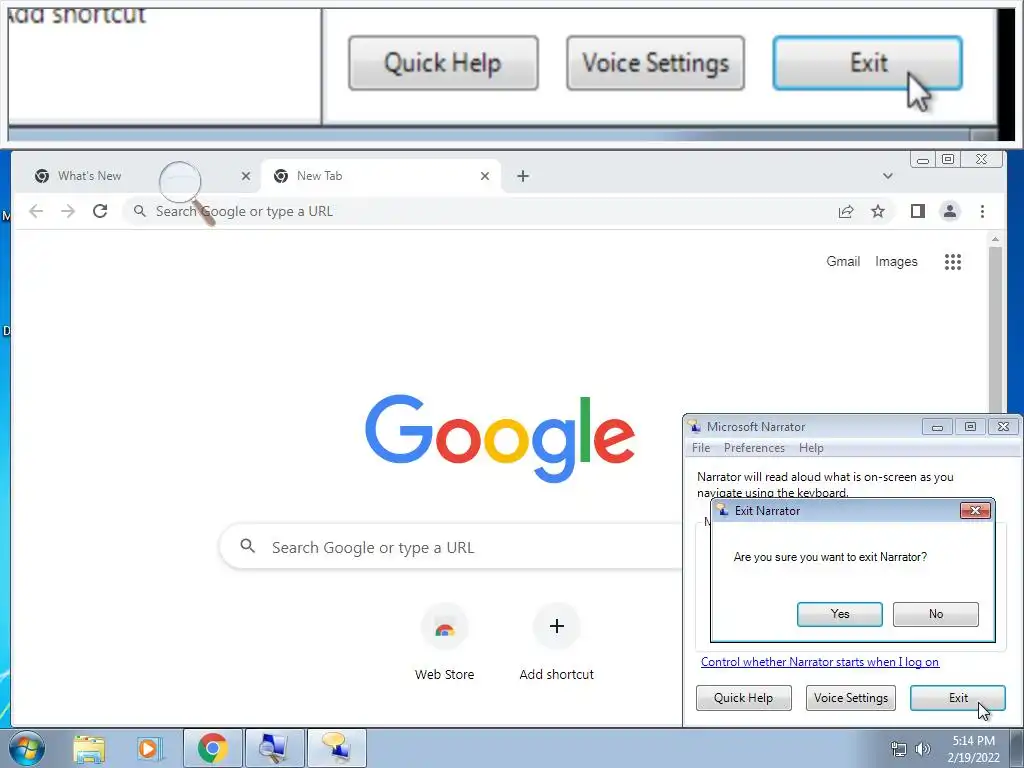This screenshot has width=1024, height=768.
Task: Go forward in Chrome
Action: tap(68, 211)
